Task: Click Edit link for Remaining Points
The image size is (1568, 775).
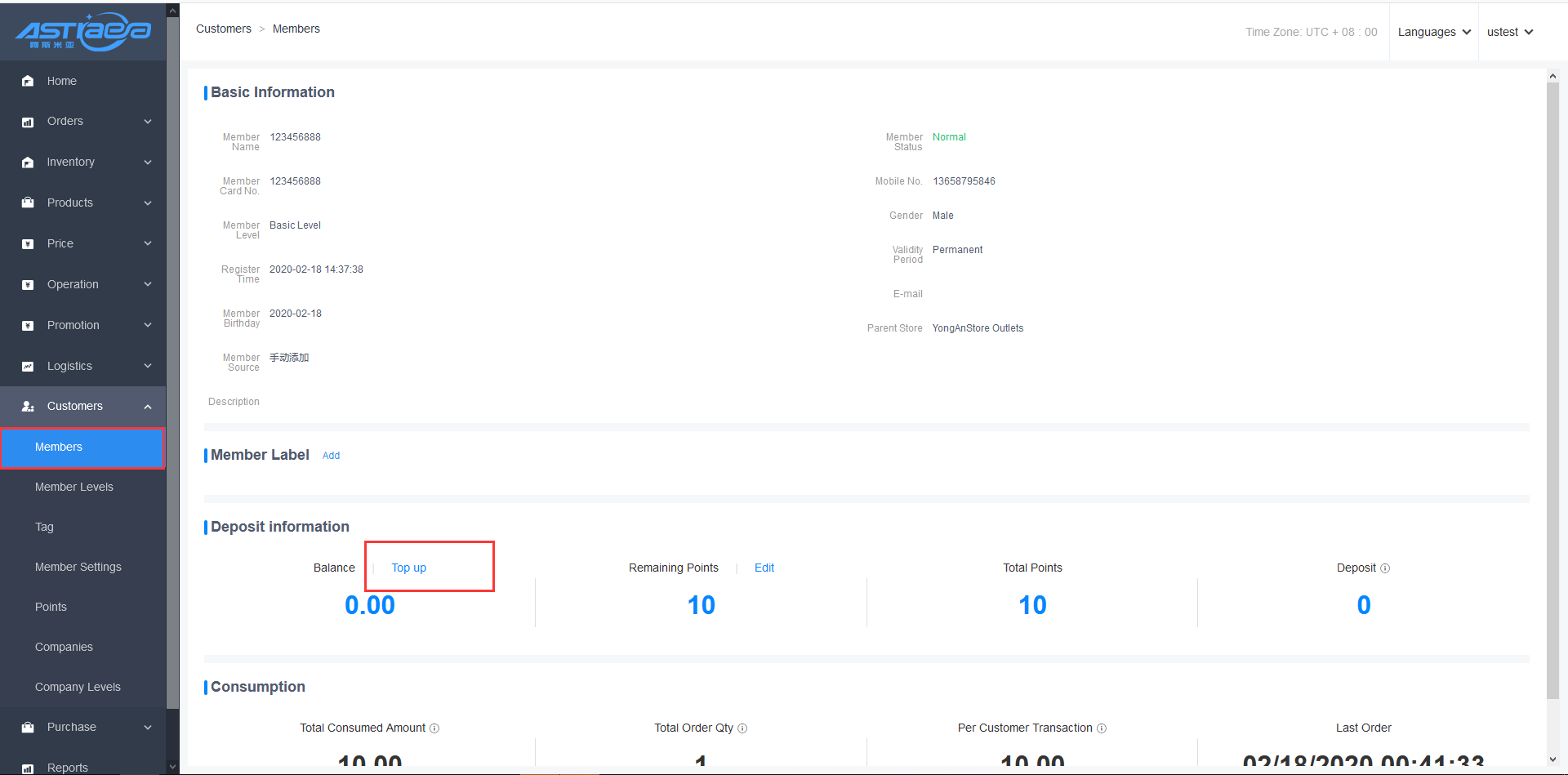Action: click(764, 568)
